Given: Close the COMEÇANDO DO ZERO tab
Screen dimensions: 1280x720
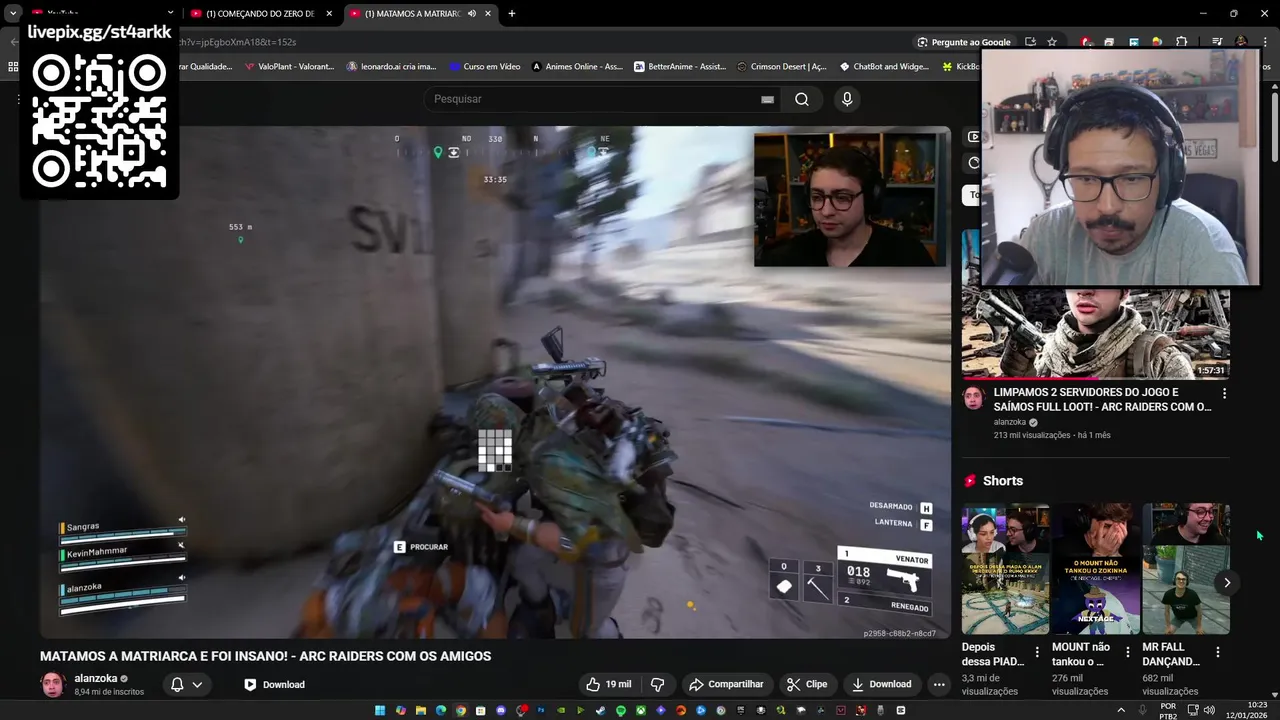Looking at the screenshot, I should click(x=329, y=14).
